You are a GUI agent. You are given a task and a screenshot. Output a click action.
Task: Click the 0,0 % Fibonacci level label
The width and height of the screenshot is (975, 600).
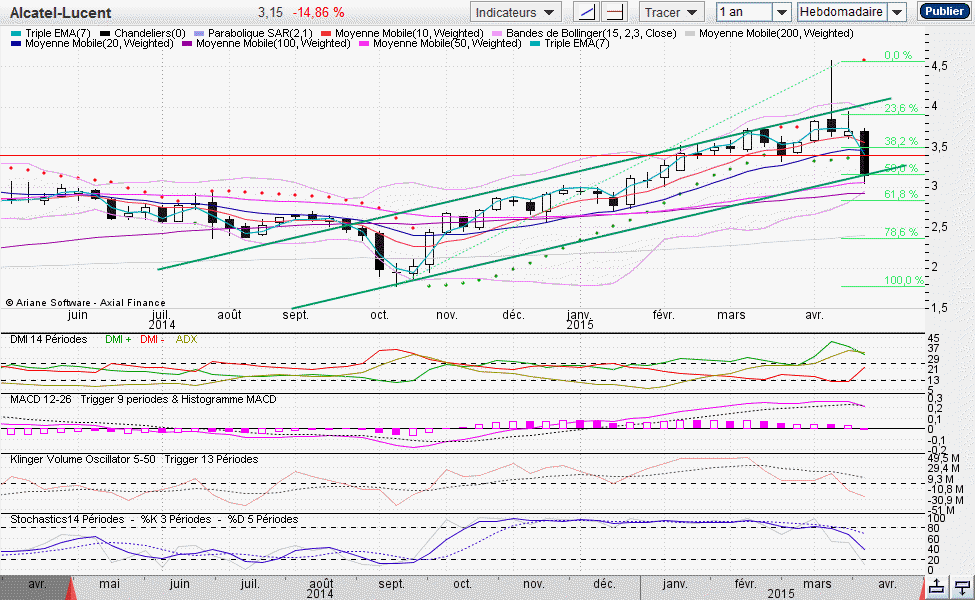898,55
